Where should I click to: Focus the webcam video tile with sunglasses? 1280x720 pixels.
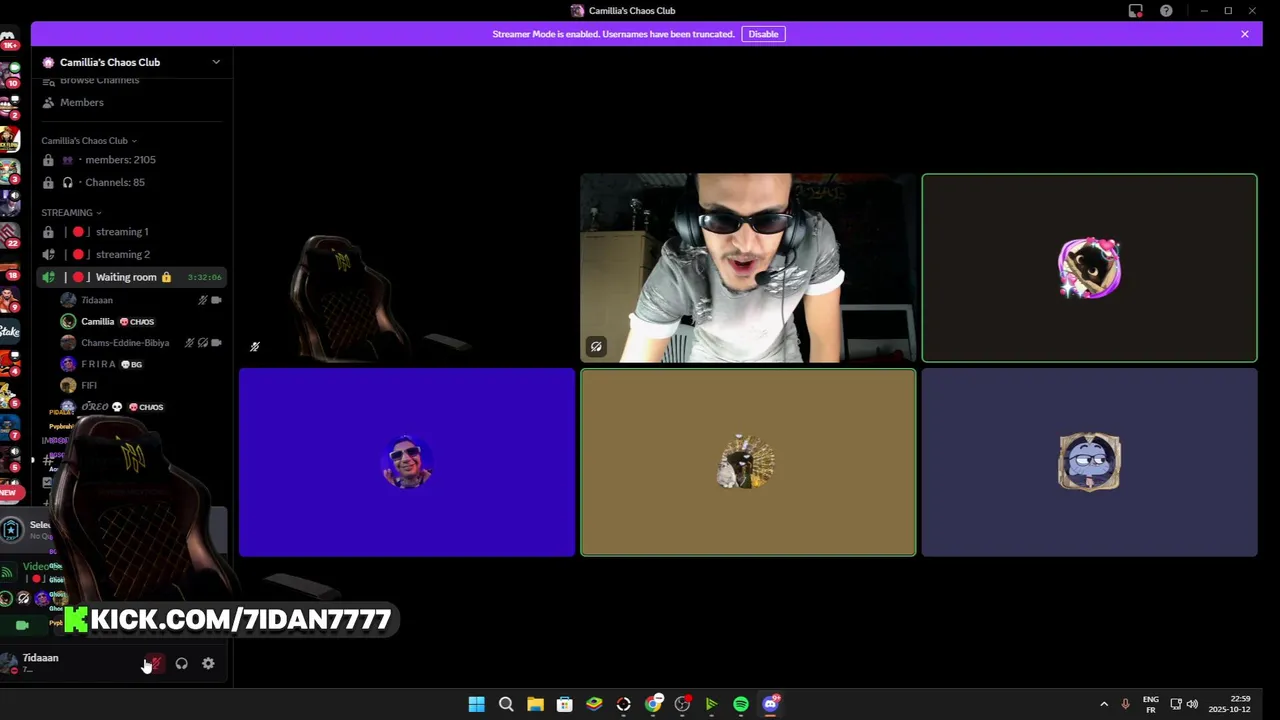[748, 268]
